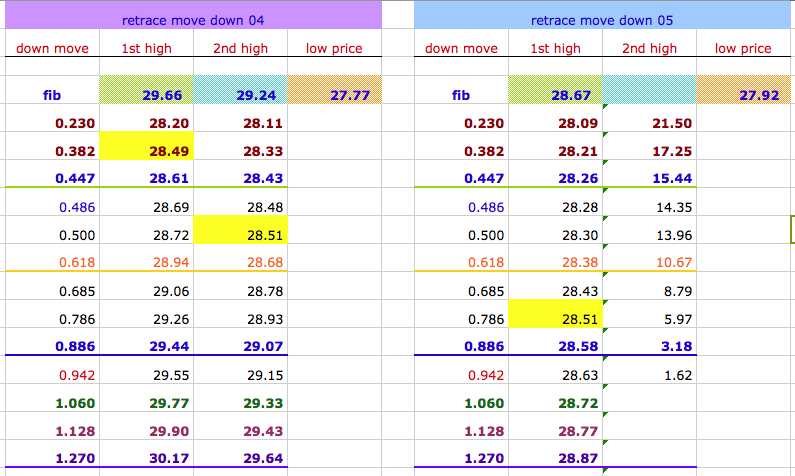The width and height of the screenshot is (795, 476).
Task: Click "2nd high" header in table 04
Action: tap(240, 48)
